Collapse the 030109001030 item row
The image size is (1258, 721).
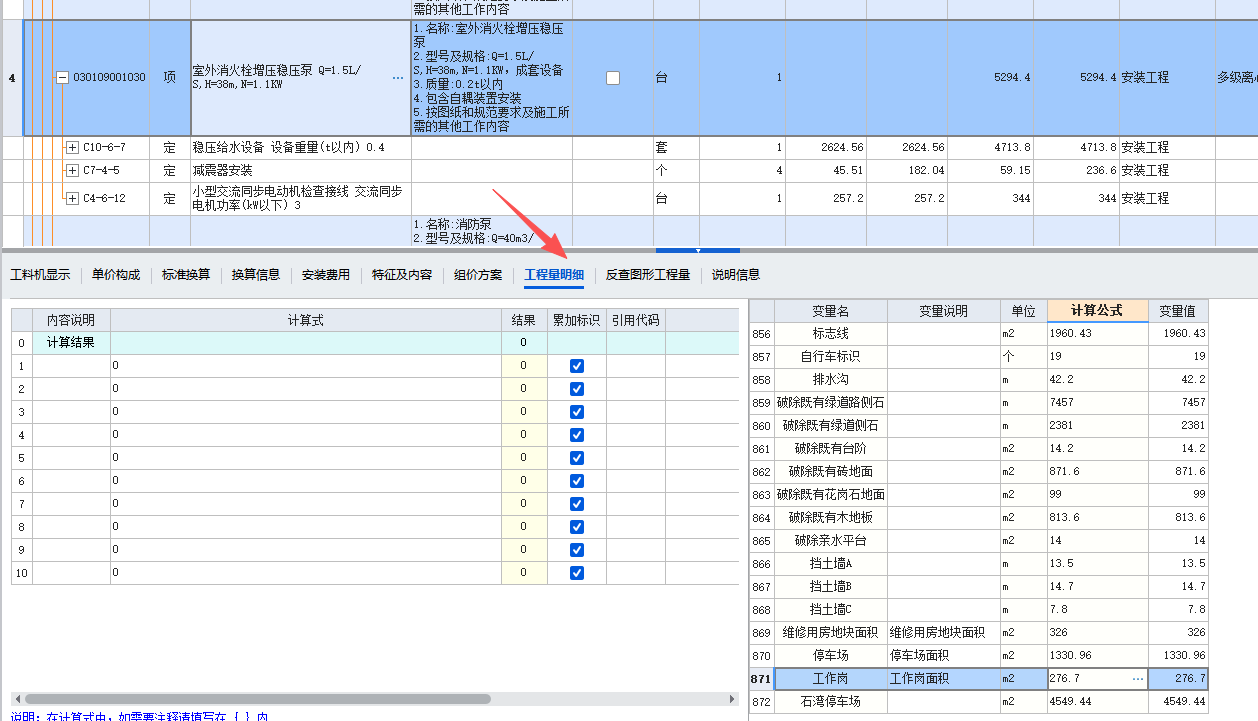click(x=62, y=77)
